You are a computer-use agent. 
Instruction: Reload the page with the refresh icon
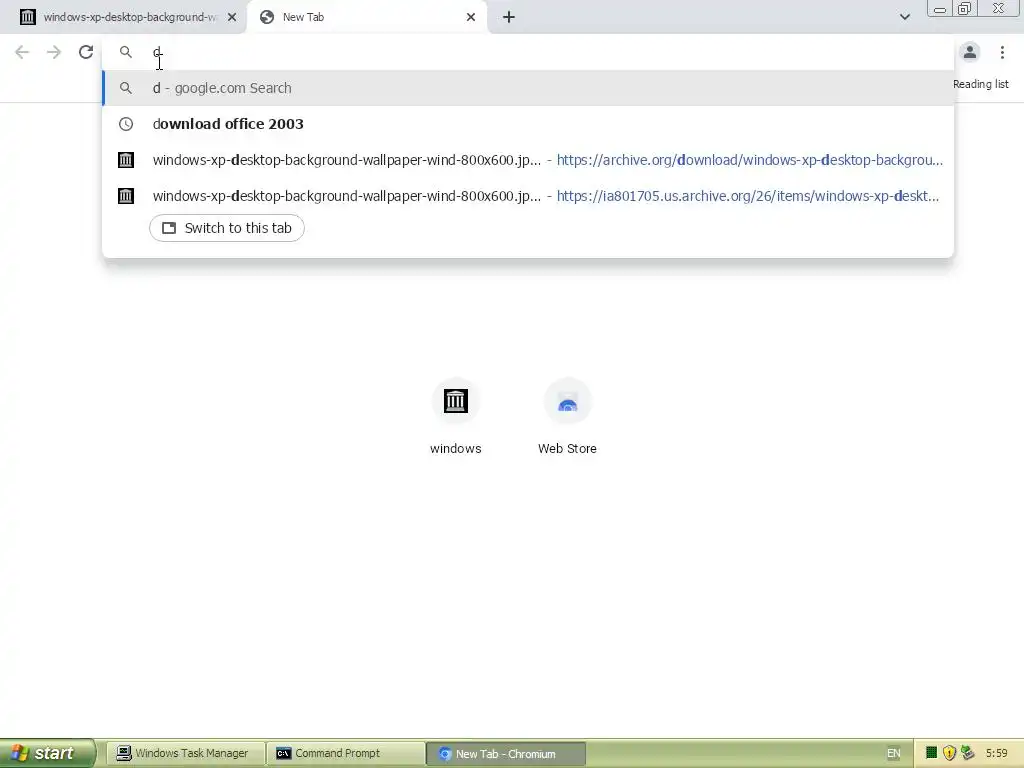click(x=86, y=52)
